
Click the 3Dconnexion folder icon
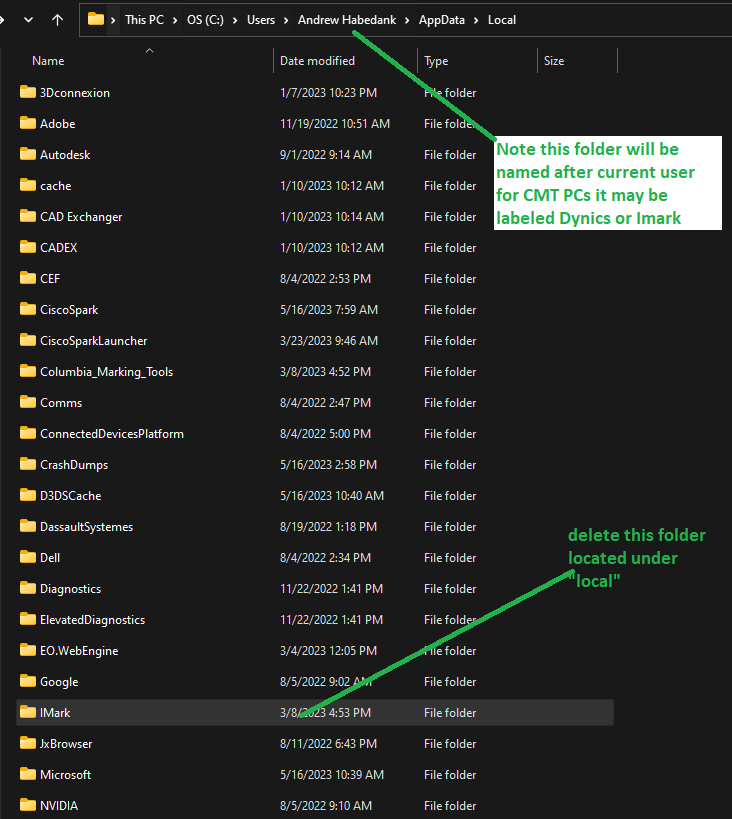click(x=28, y=92)
